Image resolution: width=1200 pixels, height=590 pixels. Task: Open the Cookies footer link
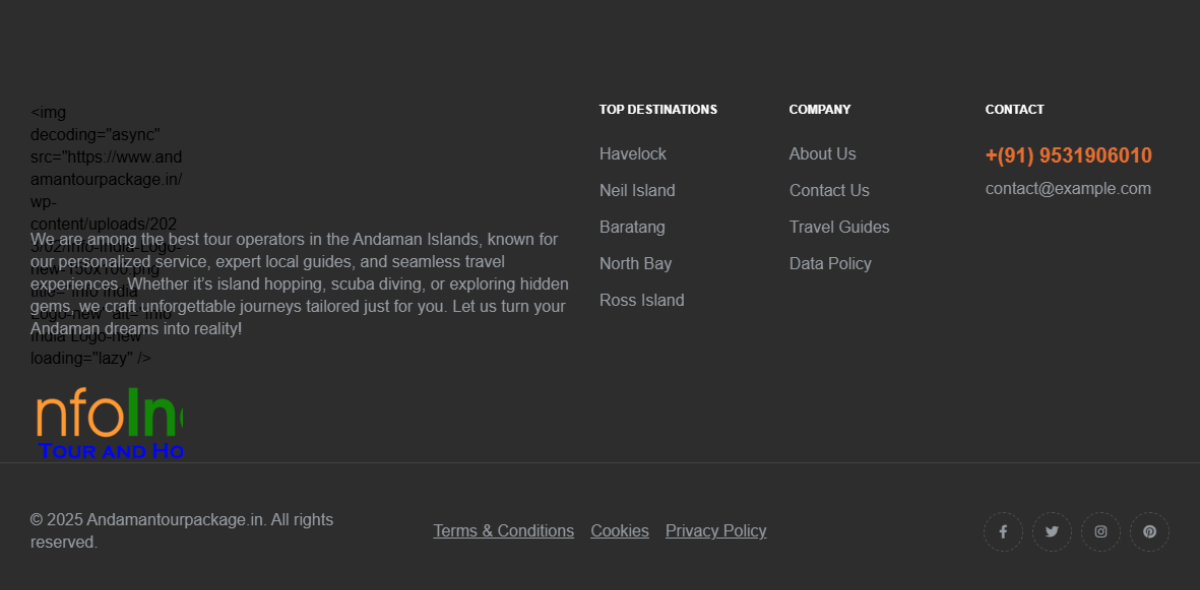coord(620,531)
